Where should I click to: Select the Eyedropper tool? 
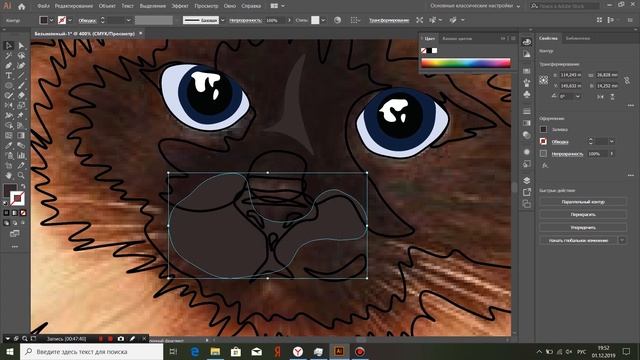tap(9, 145)
